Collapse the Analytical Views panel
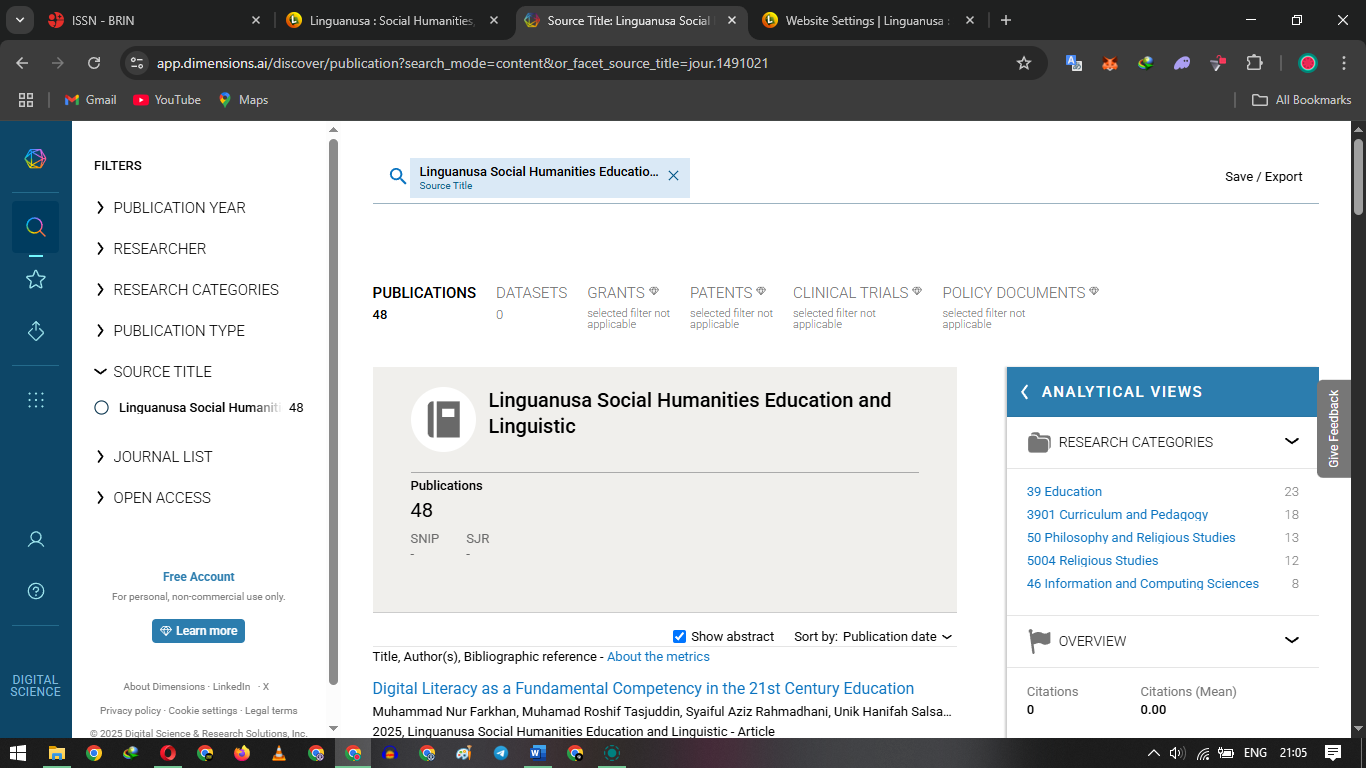Screen dimensions: 1366x768 tap(1025, 392)
